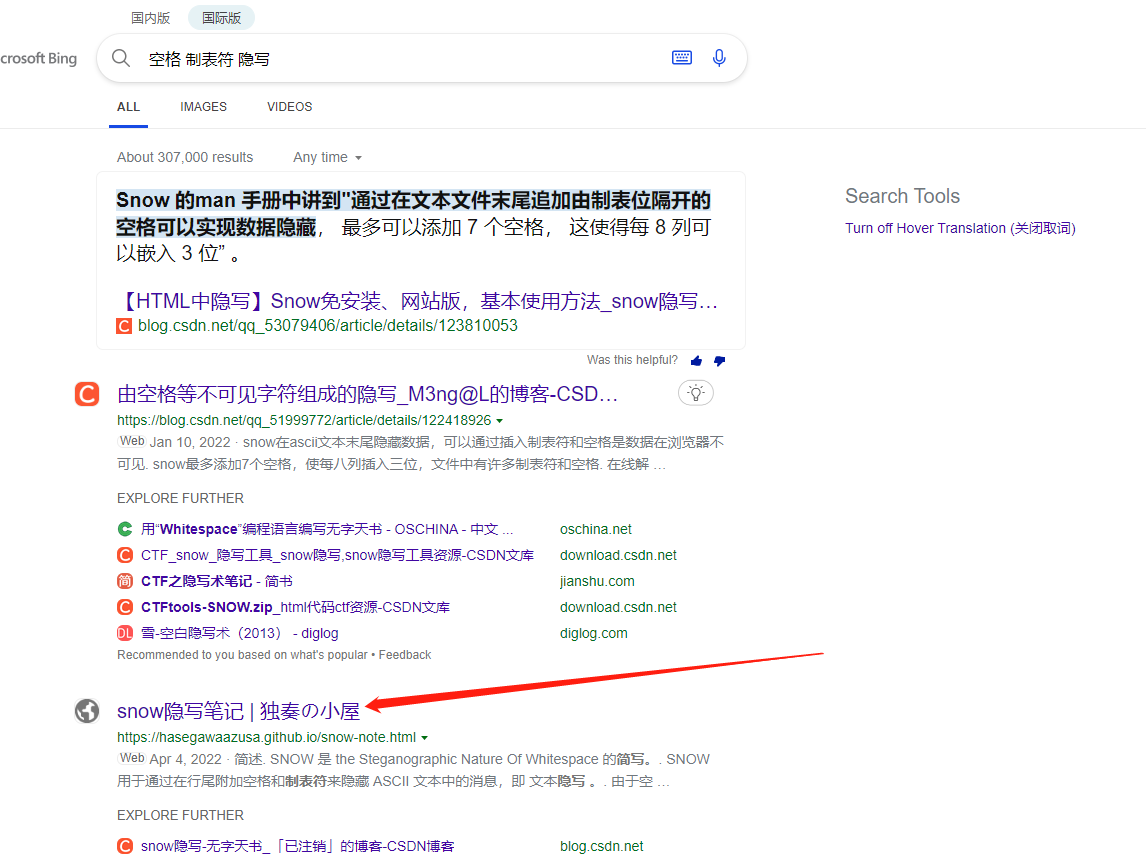Image resolution: width=1146 pixels, height=861 pixels.
Task: Click the thumbs down feedback icon
Action: [x=719, y=361]
